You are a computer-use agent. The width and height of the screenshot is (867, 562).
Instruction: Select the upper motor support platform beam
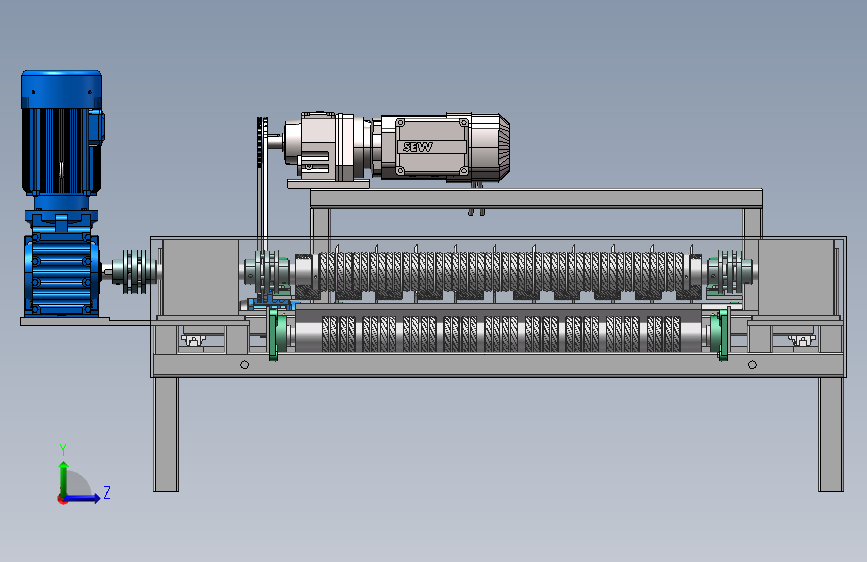[536, 199]
